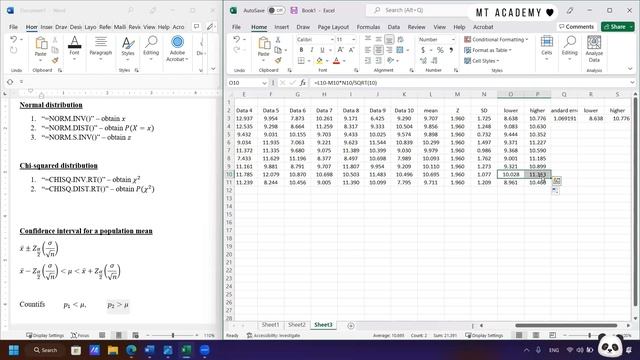Click Excel's Format Painter brush
Screen dimensions: 640x360
click(278, 60)
